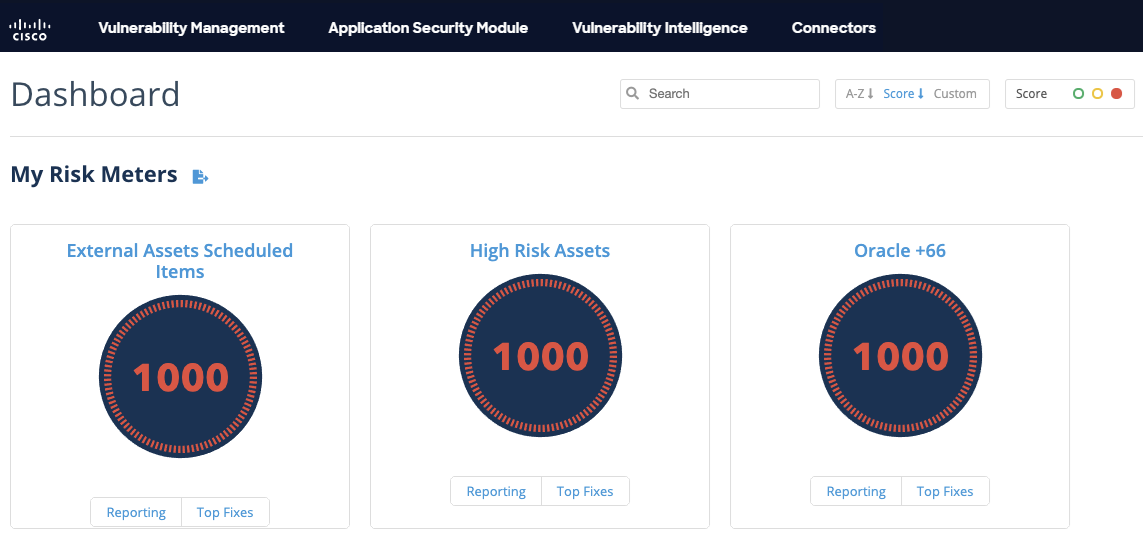The image size is (1143, 541).
Task: Click the export icon beside My Risk Meters
Action: point(200,177)
